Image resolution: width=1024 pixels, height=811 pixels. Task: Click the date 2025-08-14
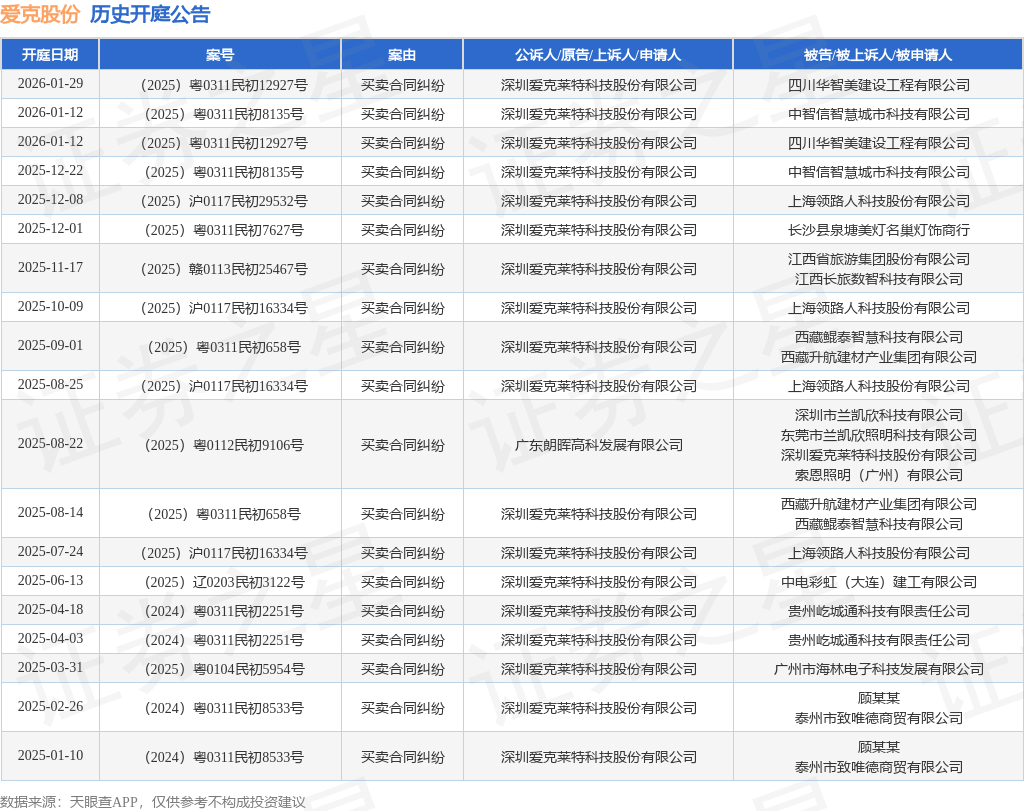50,513
